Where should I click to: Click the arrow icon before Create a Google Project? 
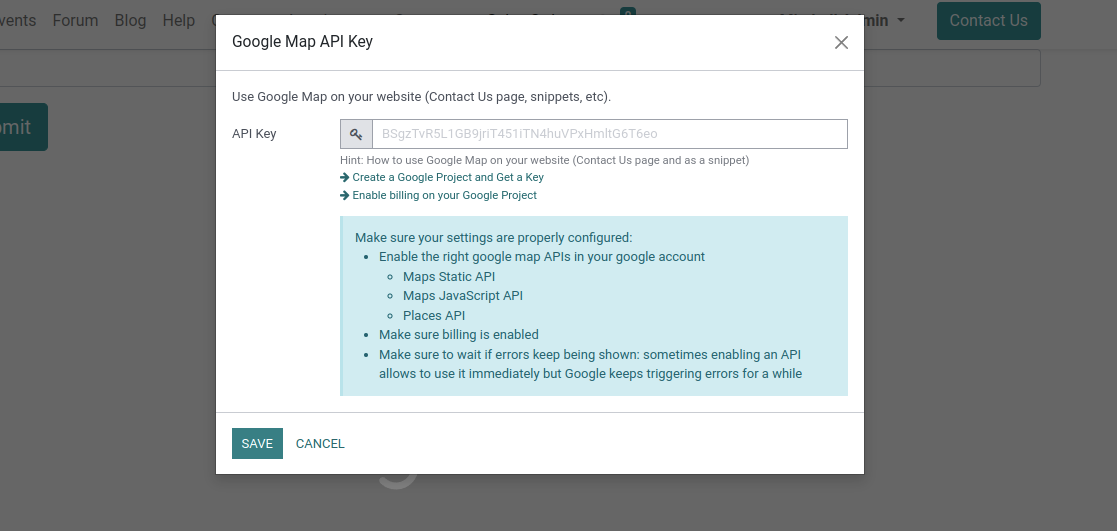[345, 177]
